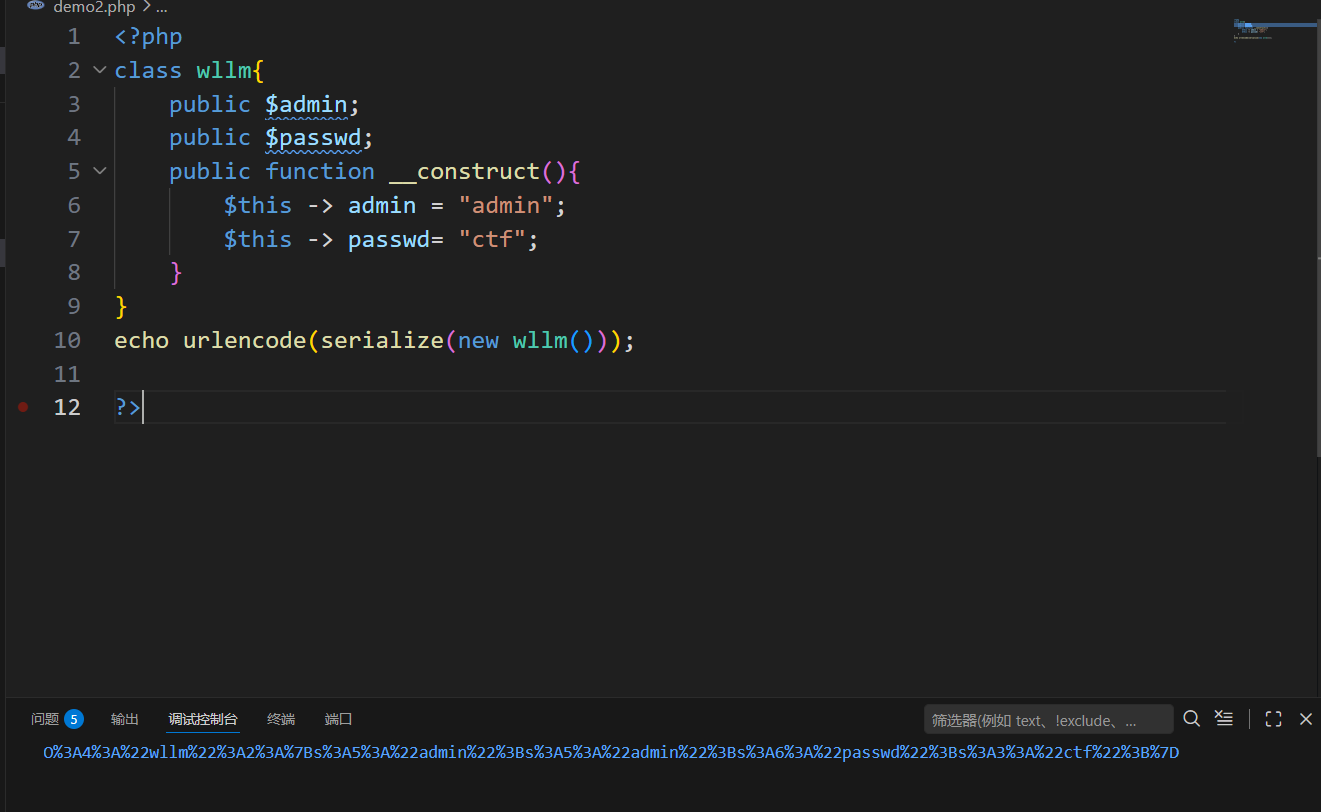
Task: Clear the debug console output list icon
Action: tap(1224, 718)
